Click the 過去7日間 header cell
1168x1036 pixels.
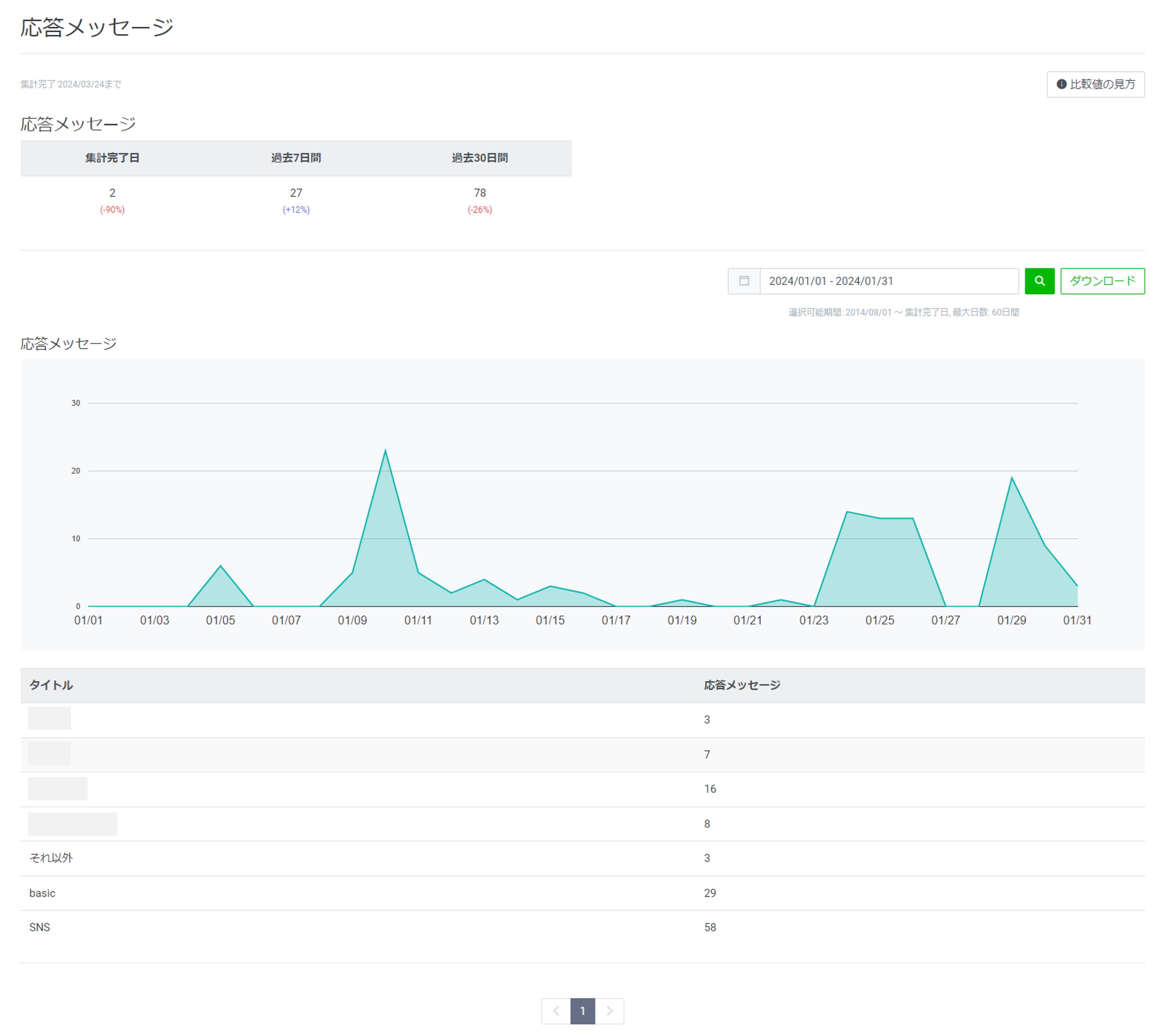click(x=296, y=158)
